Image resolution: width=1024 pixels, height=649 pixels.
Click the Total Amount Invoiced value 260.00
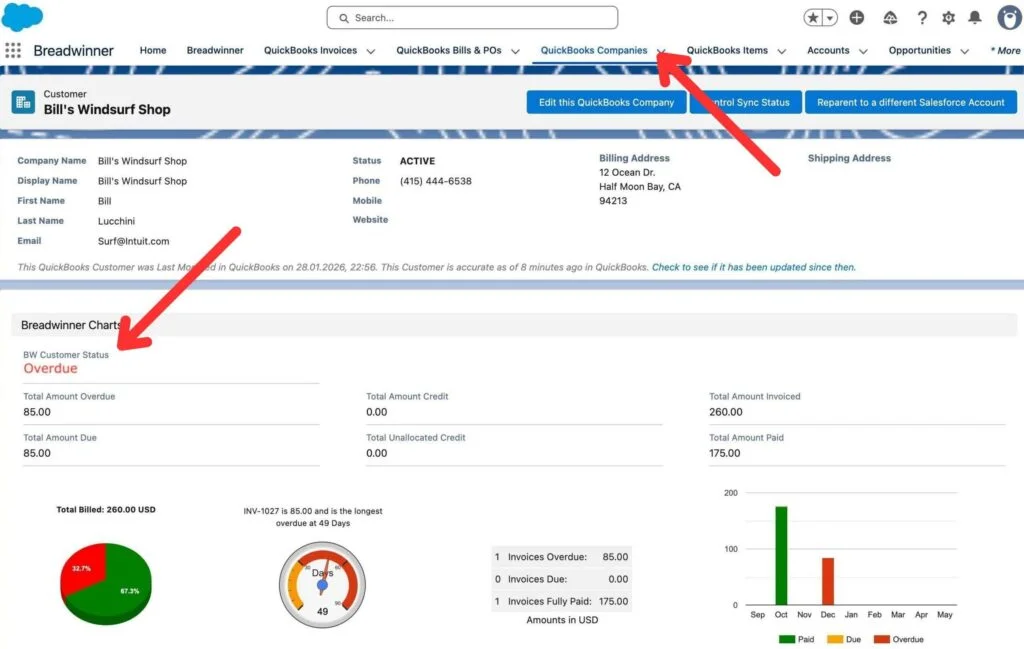(726, 412)
